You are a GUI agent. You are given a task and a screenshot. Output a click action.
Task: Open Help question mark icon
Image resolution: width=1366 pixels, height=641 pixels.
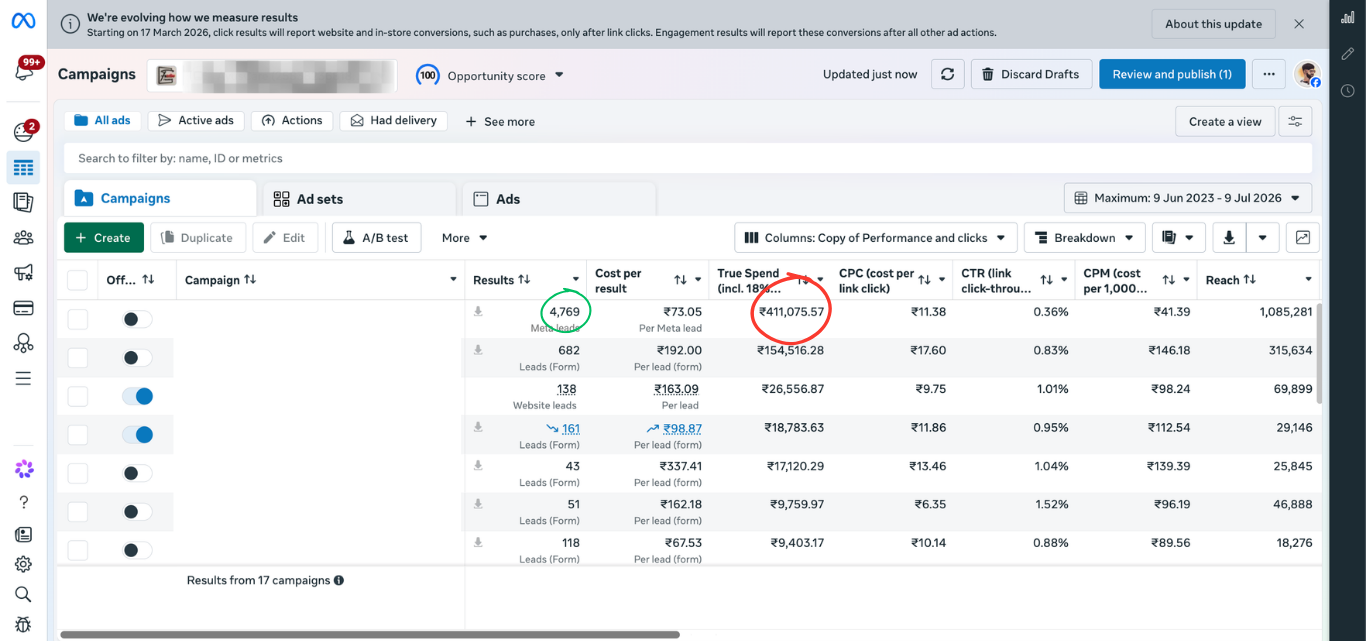24,502
